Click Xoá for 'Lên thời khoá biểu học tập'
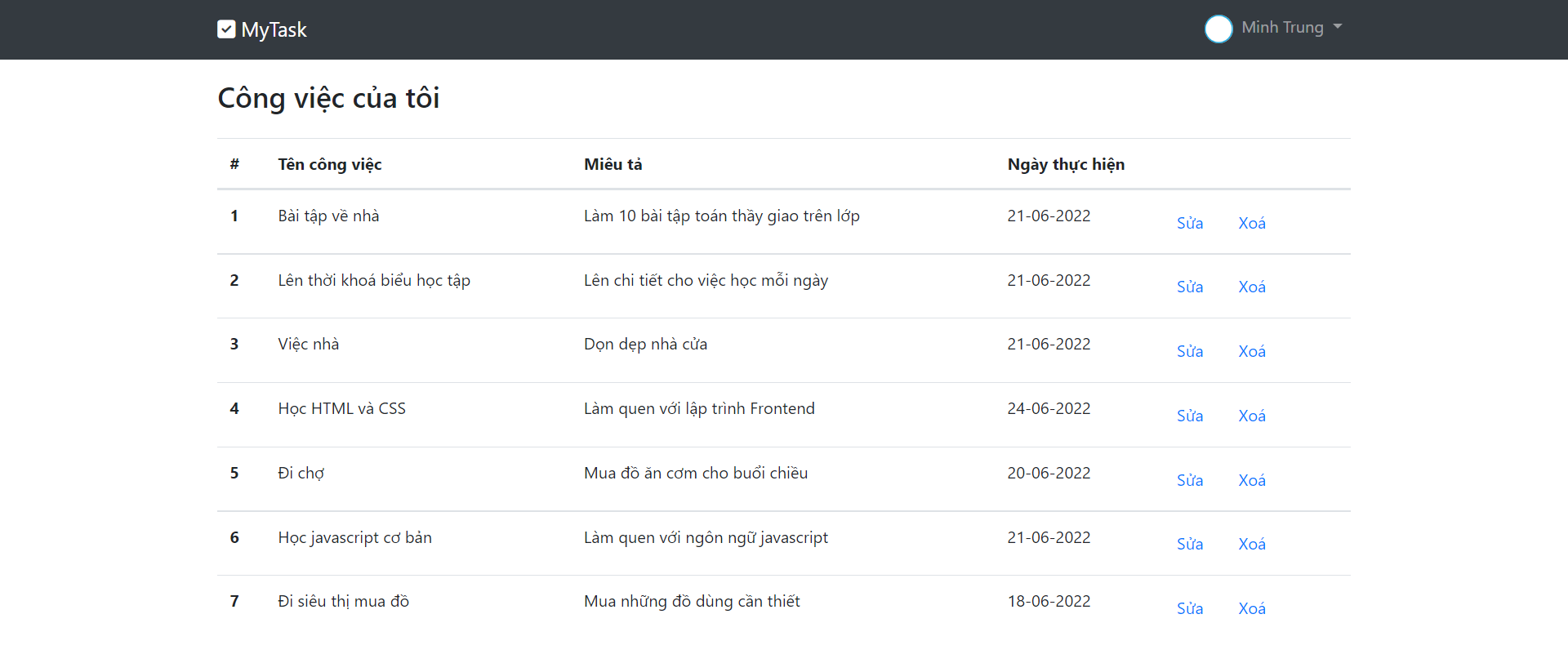 (1251, 287)
